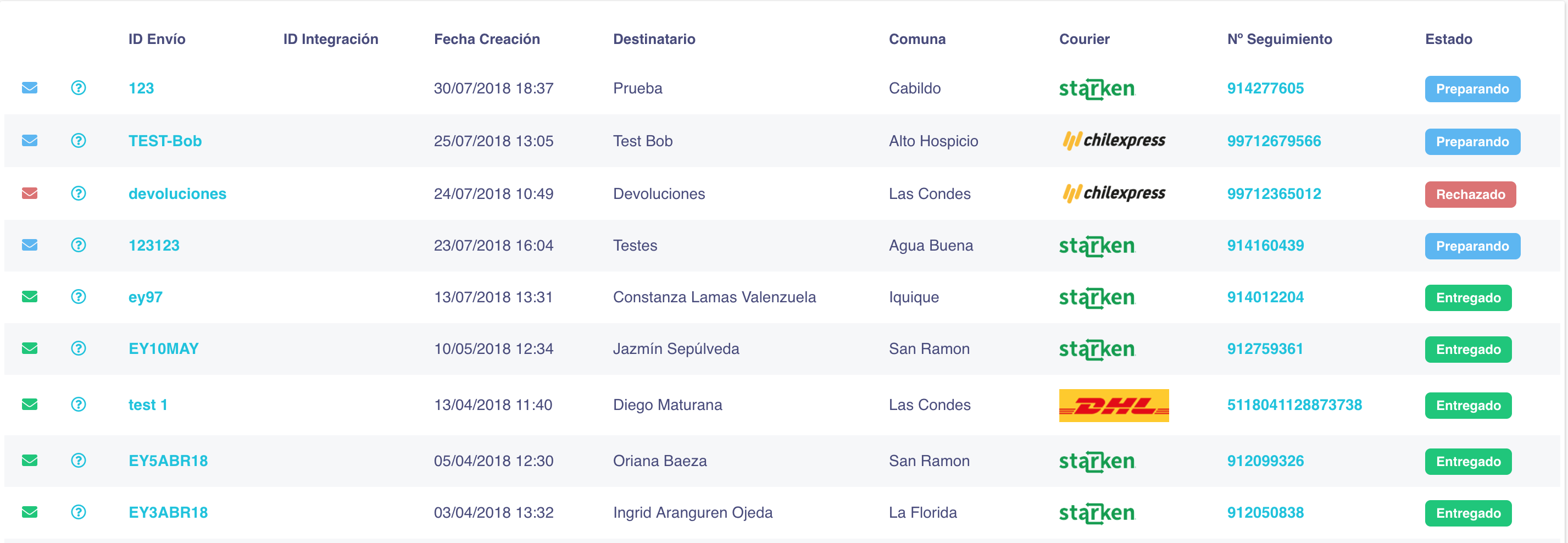Click the Rechazado status badge
The image size is (1568, 543).
[x=1471, y=194]
